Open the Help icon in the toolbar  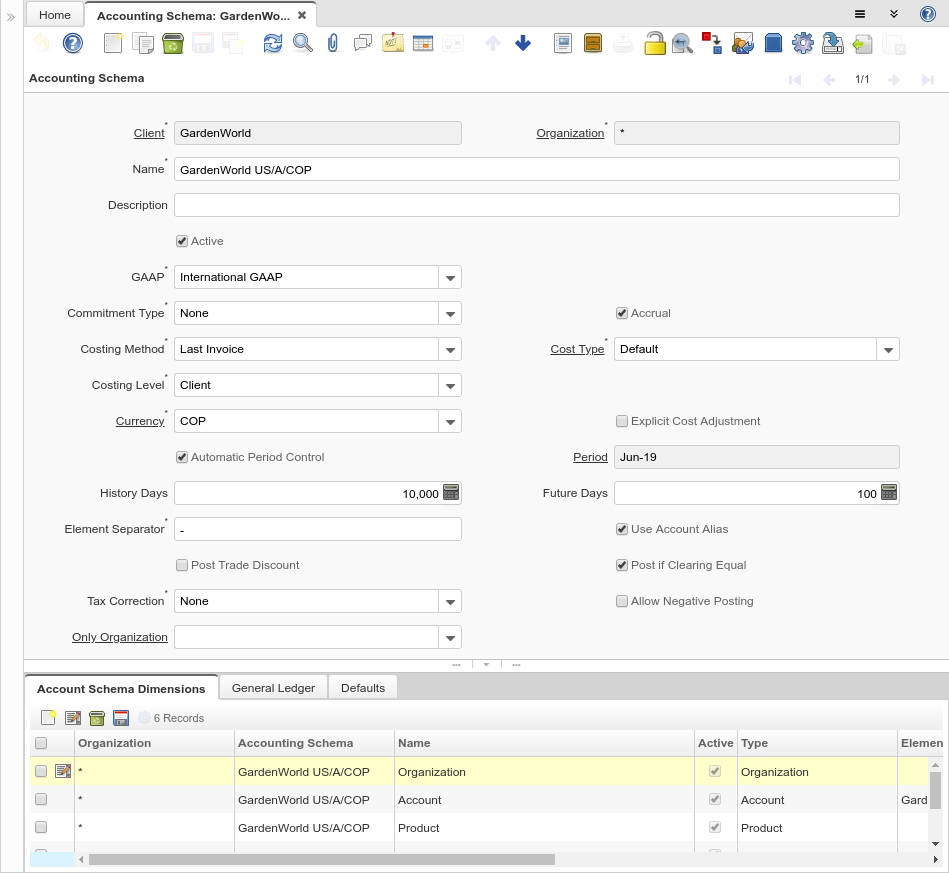point(73,43)
